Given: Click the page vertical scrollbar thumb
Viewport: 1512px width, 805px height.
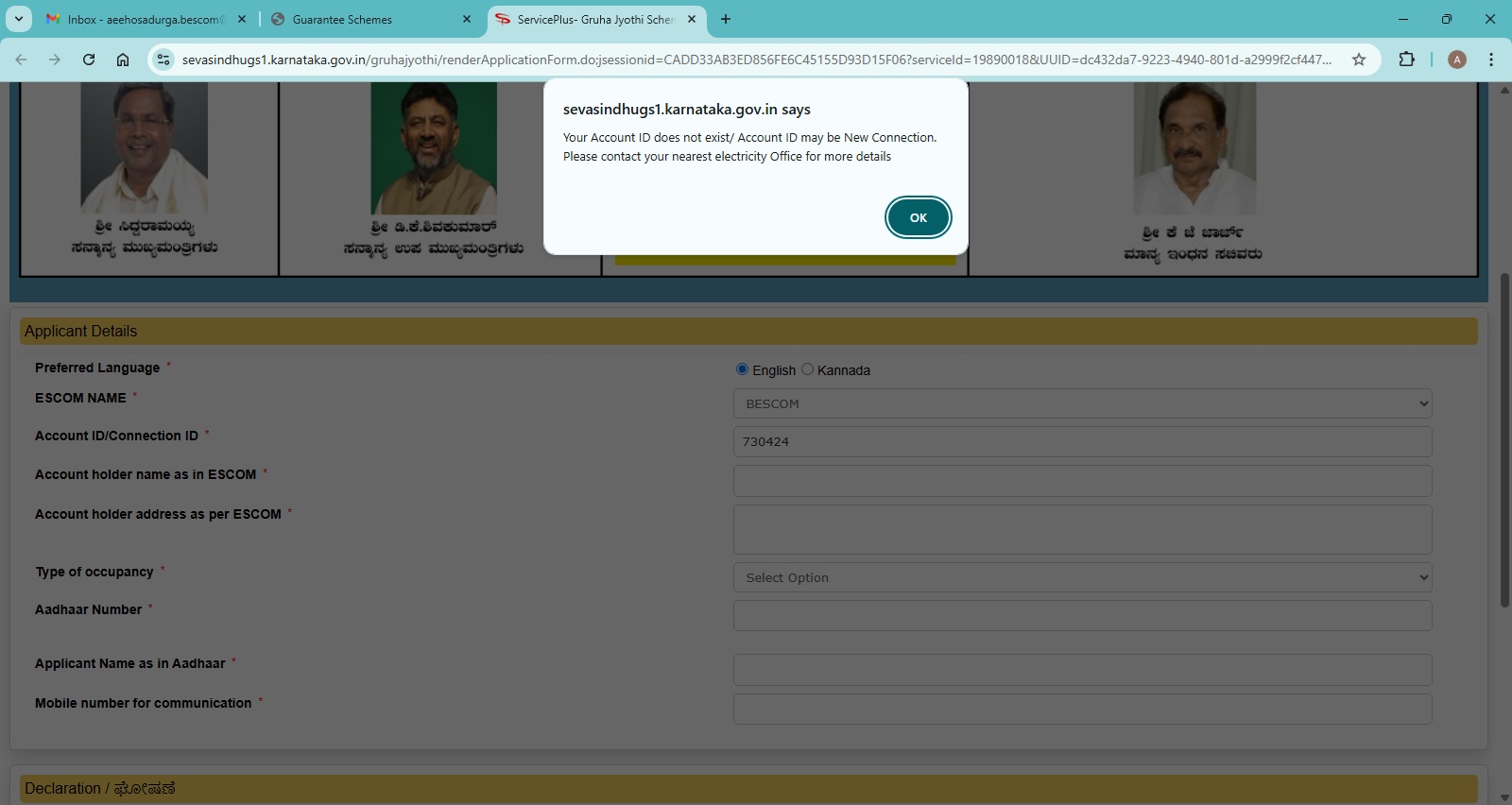Looking at the screenshot, I should tap(1504, 440).
